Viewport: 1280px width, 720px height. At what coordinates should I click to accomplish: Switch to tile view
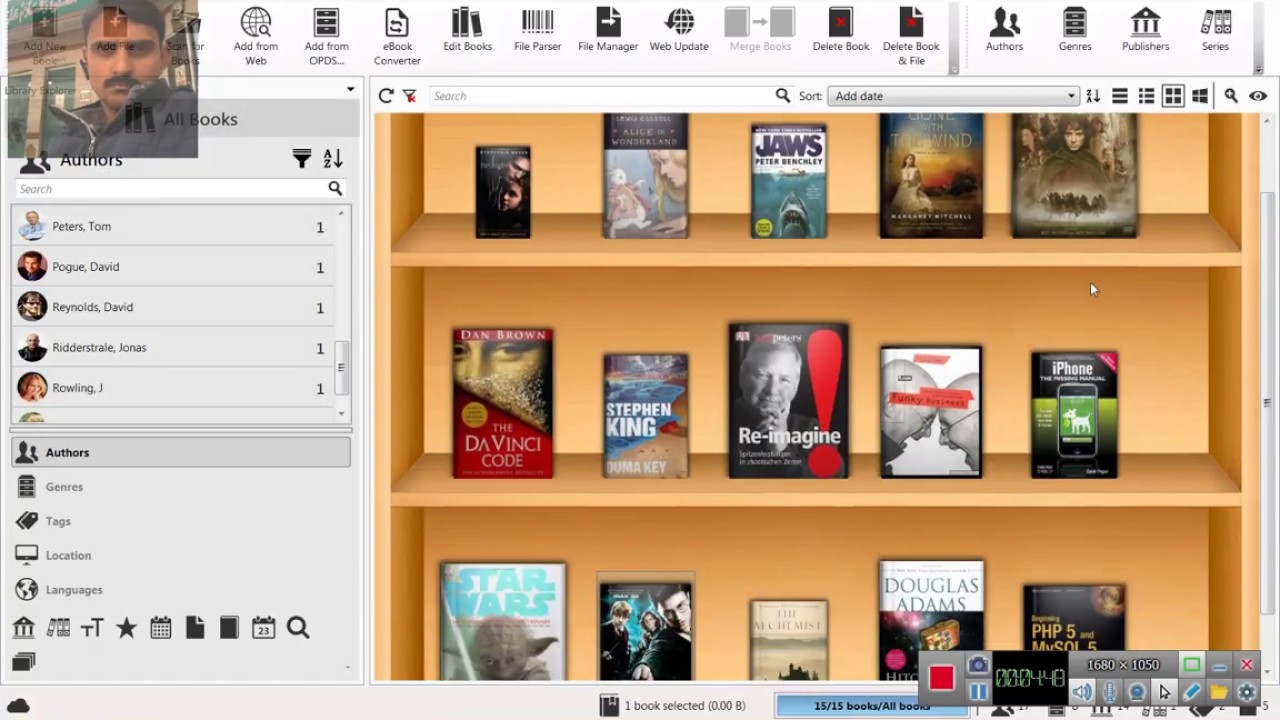click(1200, 96)
